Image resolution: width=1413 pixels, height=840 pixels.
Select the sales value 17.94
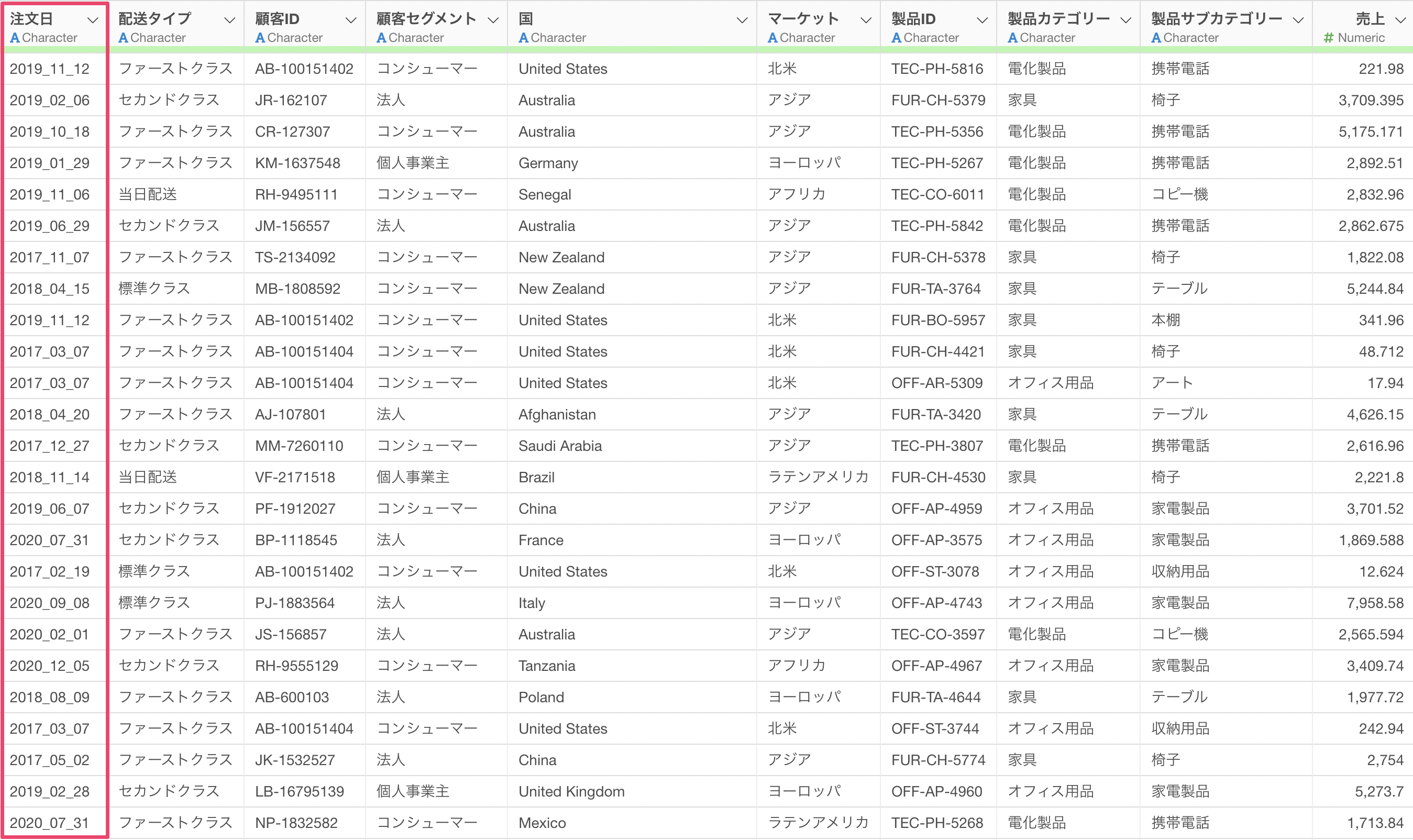[1385, 383]
